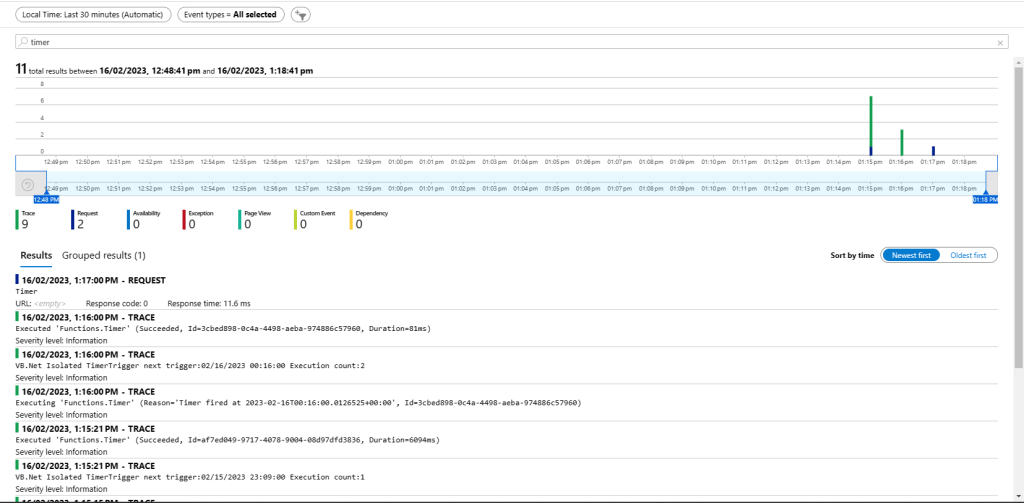Click the add filter funnel icon
Screen dimensions: 1024x503
[x=302, y=15]
